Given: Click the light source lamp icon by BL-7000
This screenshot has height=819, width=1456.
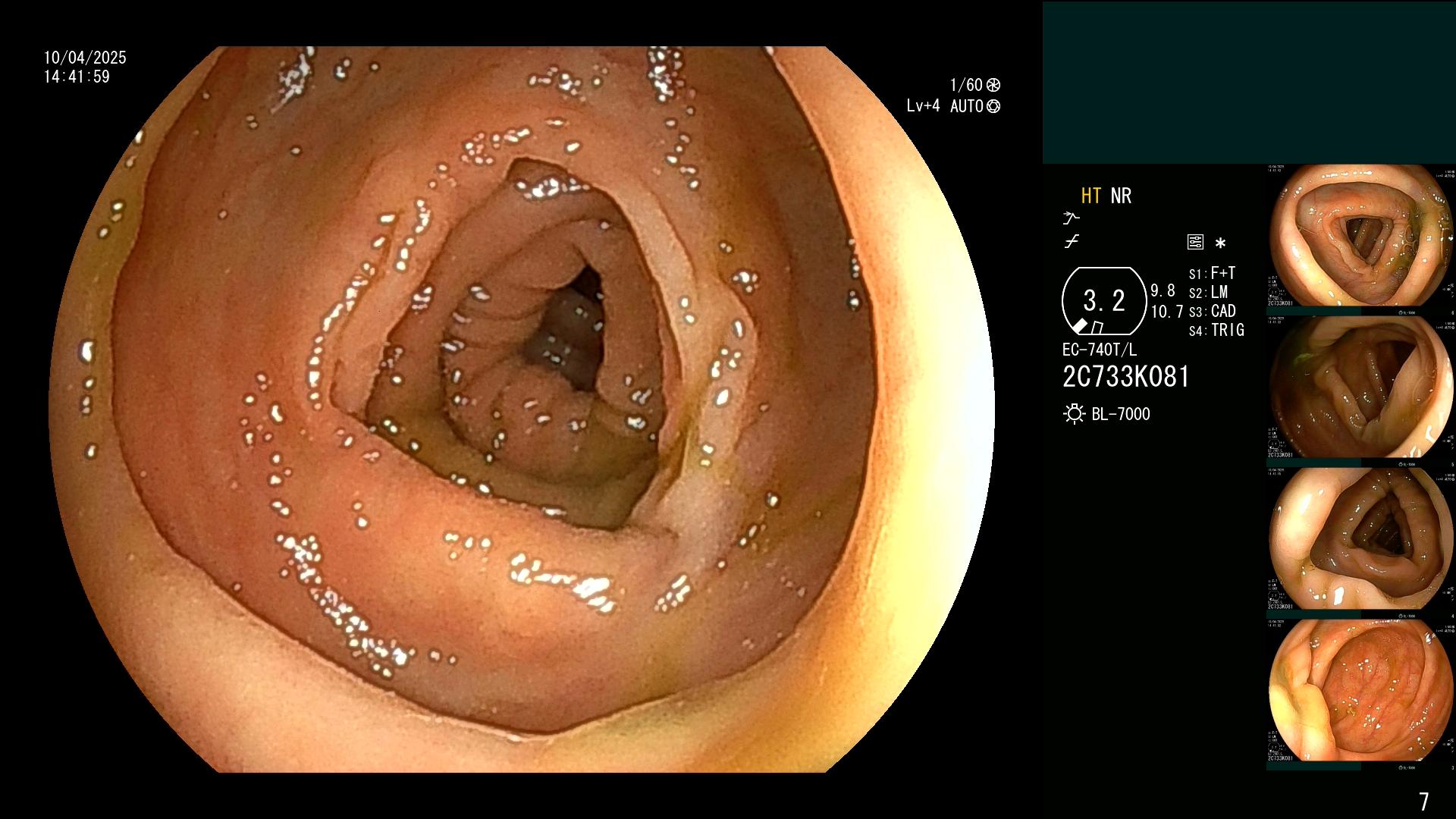Looking at the screenshot, I should (x=1074, y=414).
